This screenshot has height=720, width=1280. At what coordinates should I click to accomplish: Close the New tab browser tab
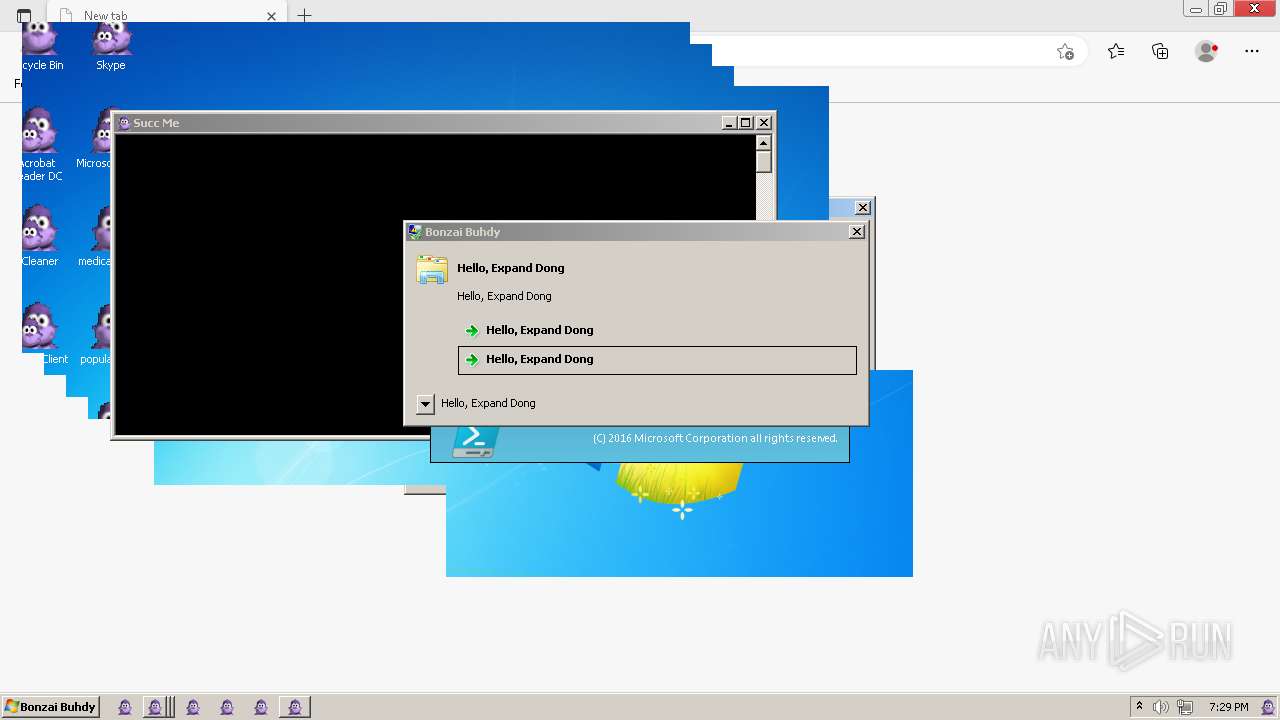point(271,16)
